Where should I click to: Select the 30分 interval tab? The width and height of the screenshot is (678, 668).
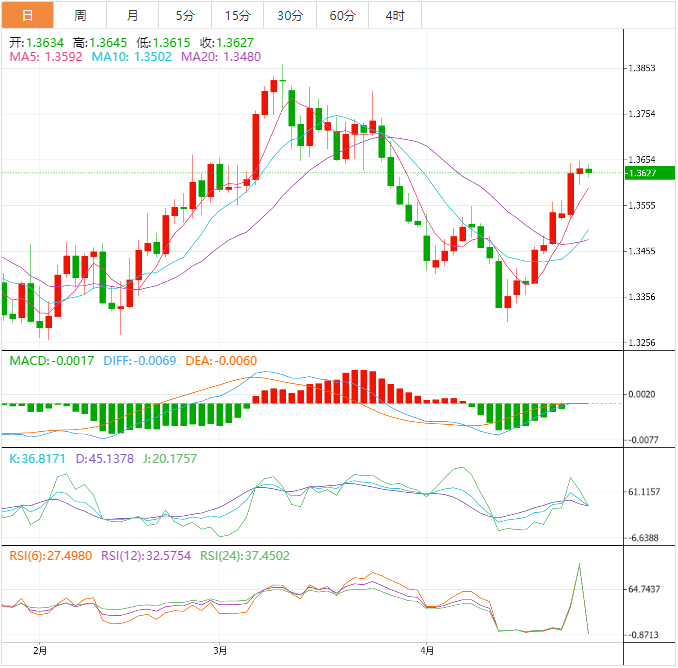tap(290, 15)
